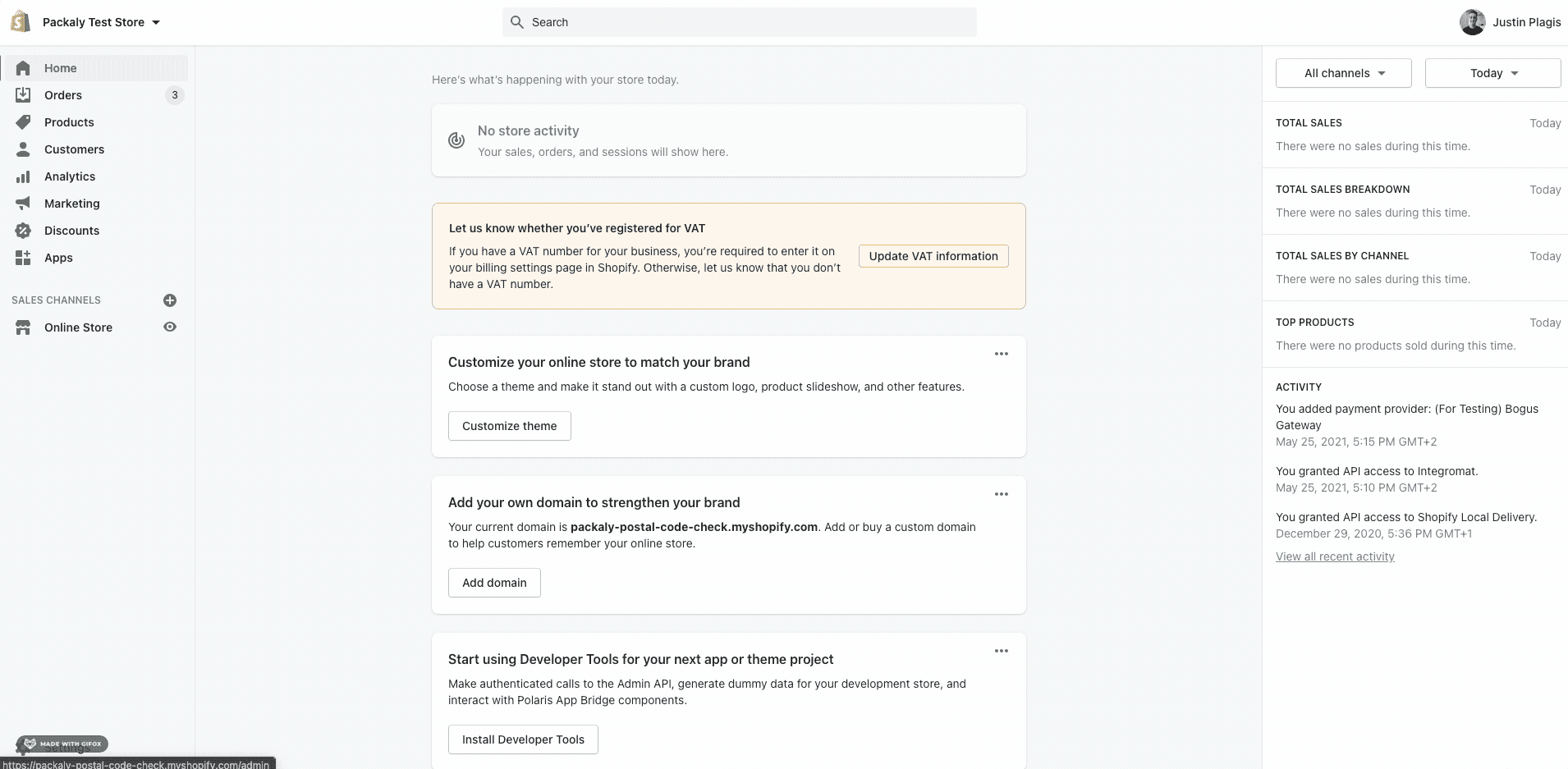Click the Orders inbox icon in sidebar
This screenshot has height=769, width=1568.
click(x=23, y=95)
